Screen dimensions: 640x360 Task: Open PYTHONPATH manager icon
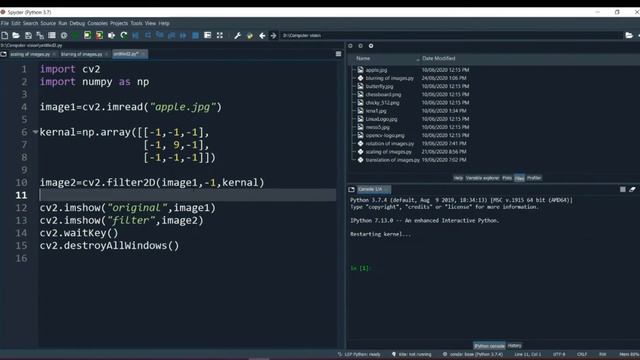[250, 36]
